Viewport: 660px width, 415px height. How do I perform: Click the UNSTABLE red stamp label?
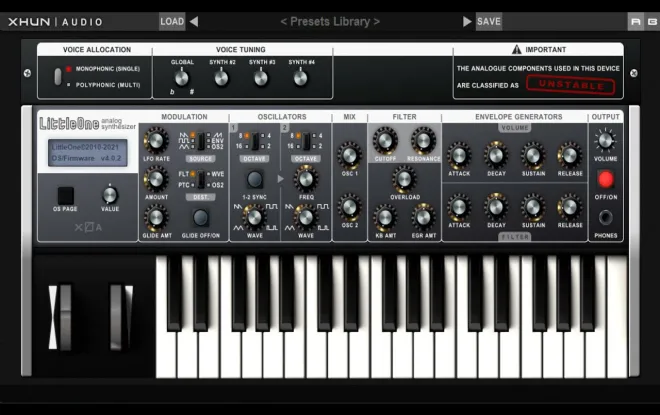(571, 85)
